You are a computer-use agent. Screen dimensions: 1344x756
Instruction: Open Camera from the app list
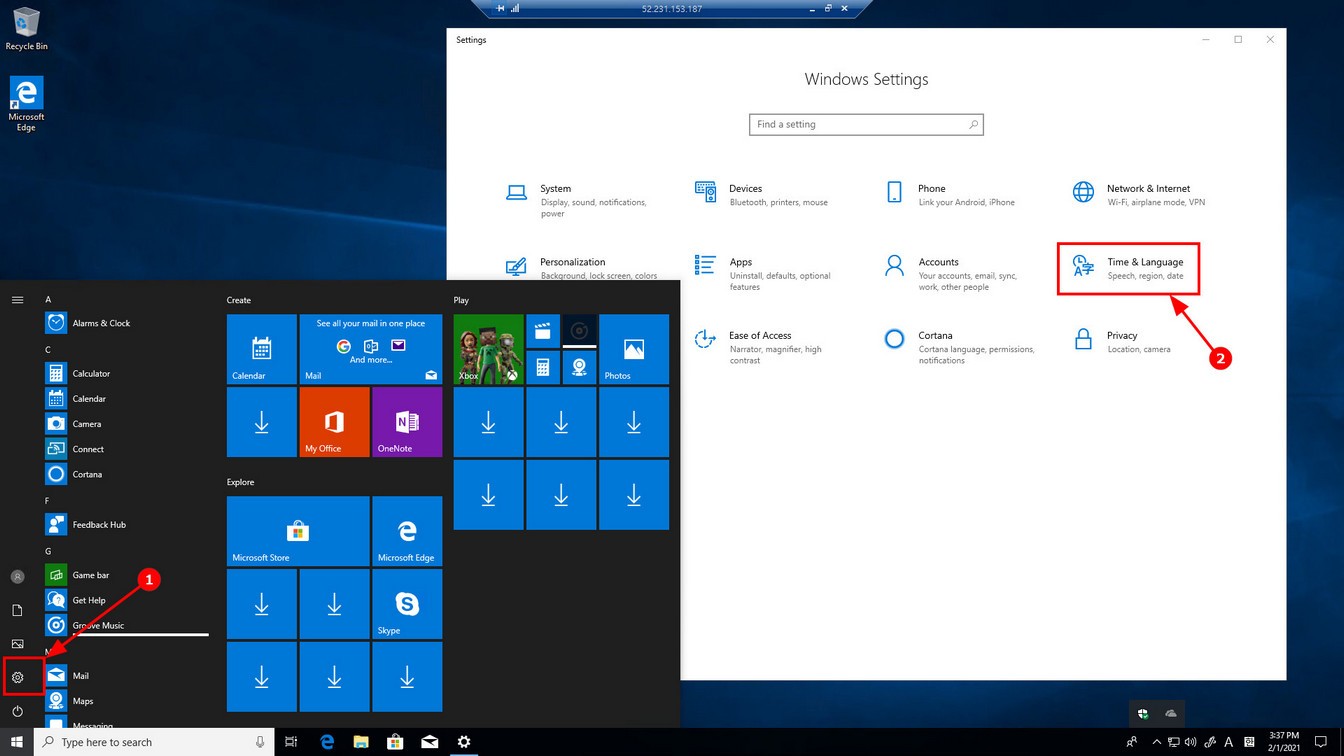(x=126, y=424)
